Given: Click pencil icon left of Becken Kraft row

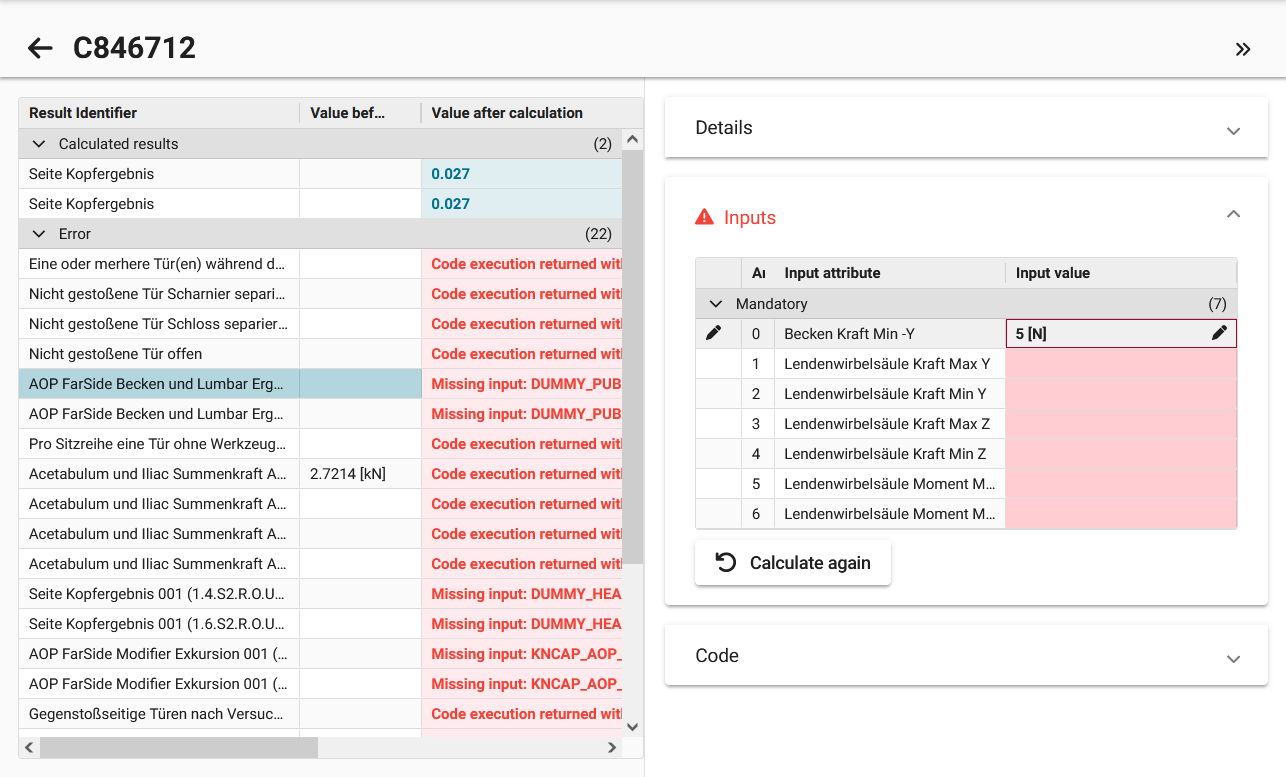Looking at the screenshot, I should click(713, 333).
